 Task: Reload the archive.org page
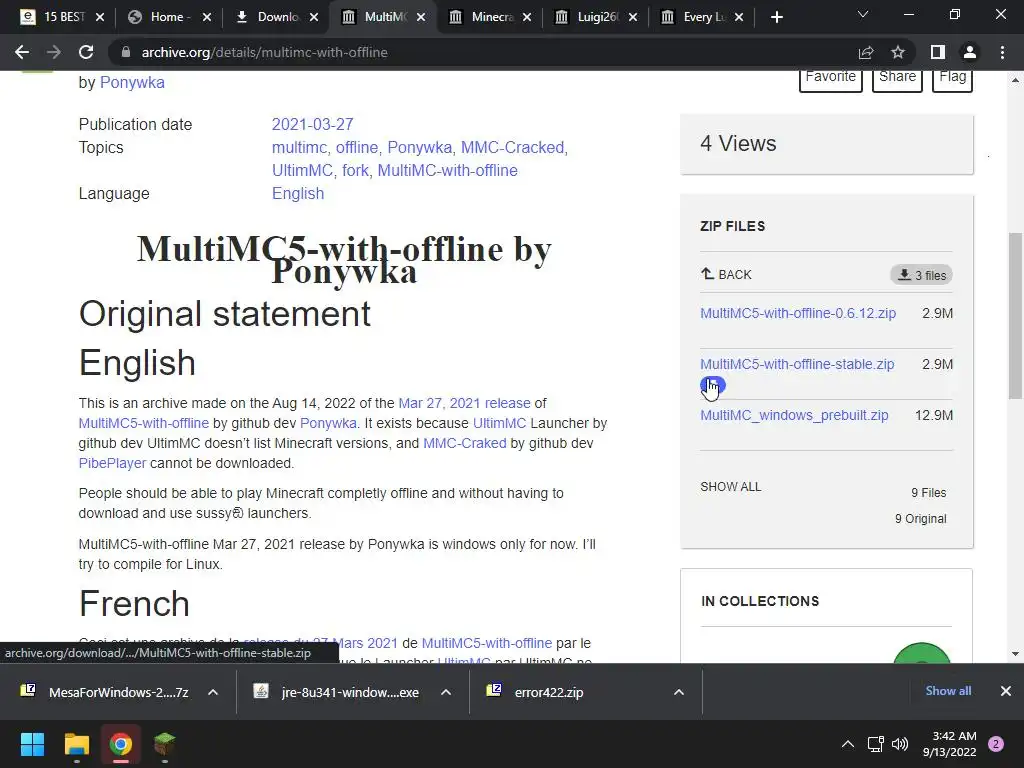pyautogui.click(x=86, y=52)
